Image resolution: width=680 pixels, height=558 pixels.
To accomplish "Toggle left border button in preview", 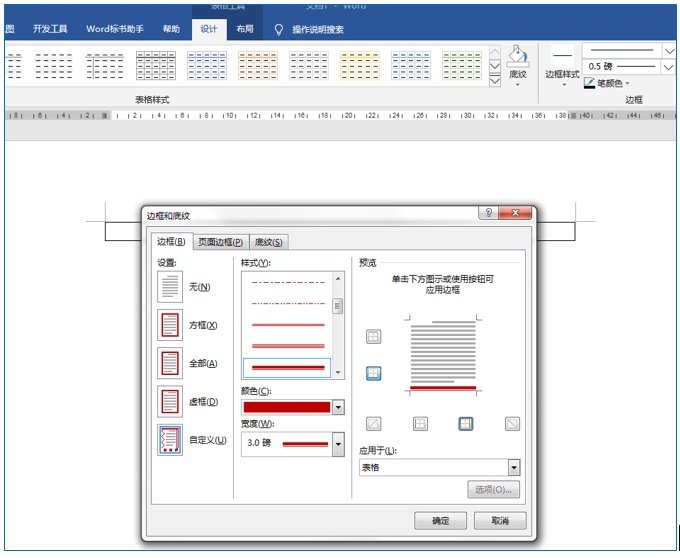I will coord(420,424).
